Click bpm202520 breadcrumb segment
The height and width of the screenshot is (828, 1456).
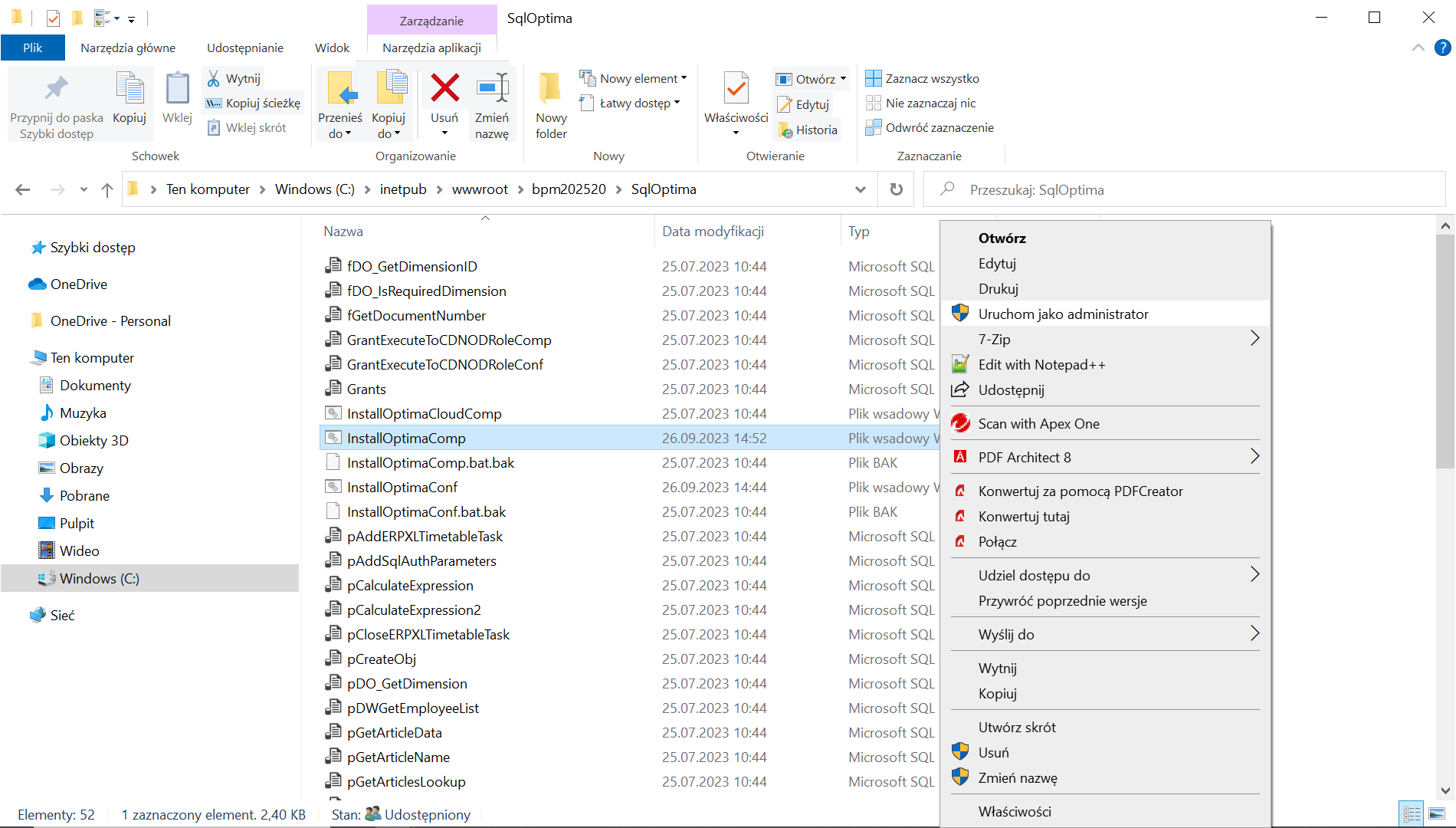(x=569, y=189)
